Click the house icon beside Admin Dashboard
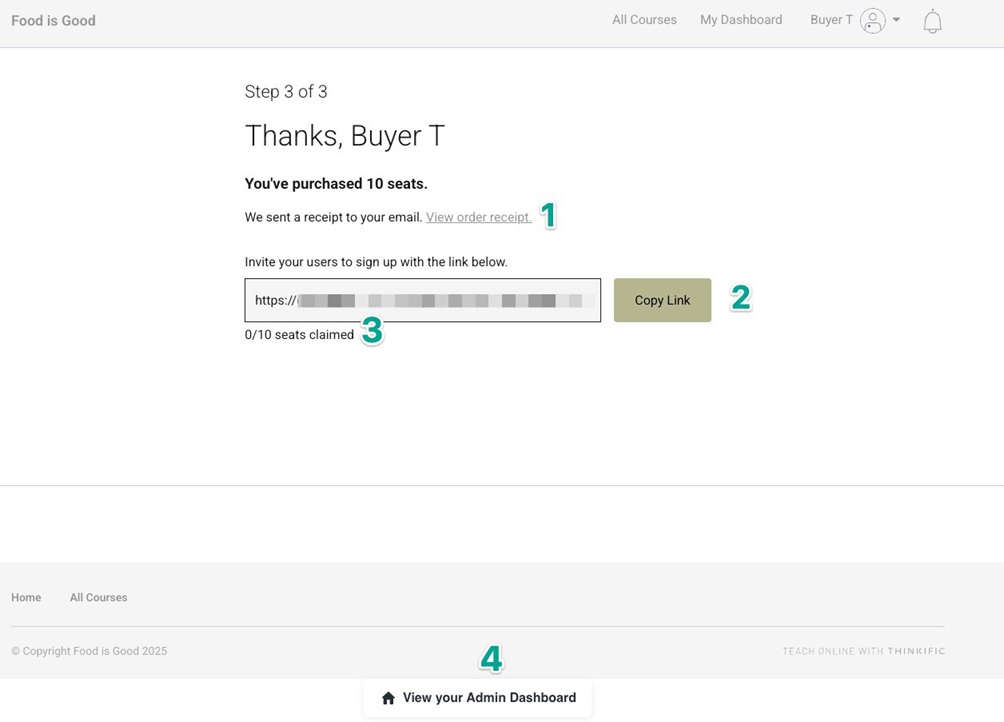This screenshot has width=1004, height=722. click(388, 698)
